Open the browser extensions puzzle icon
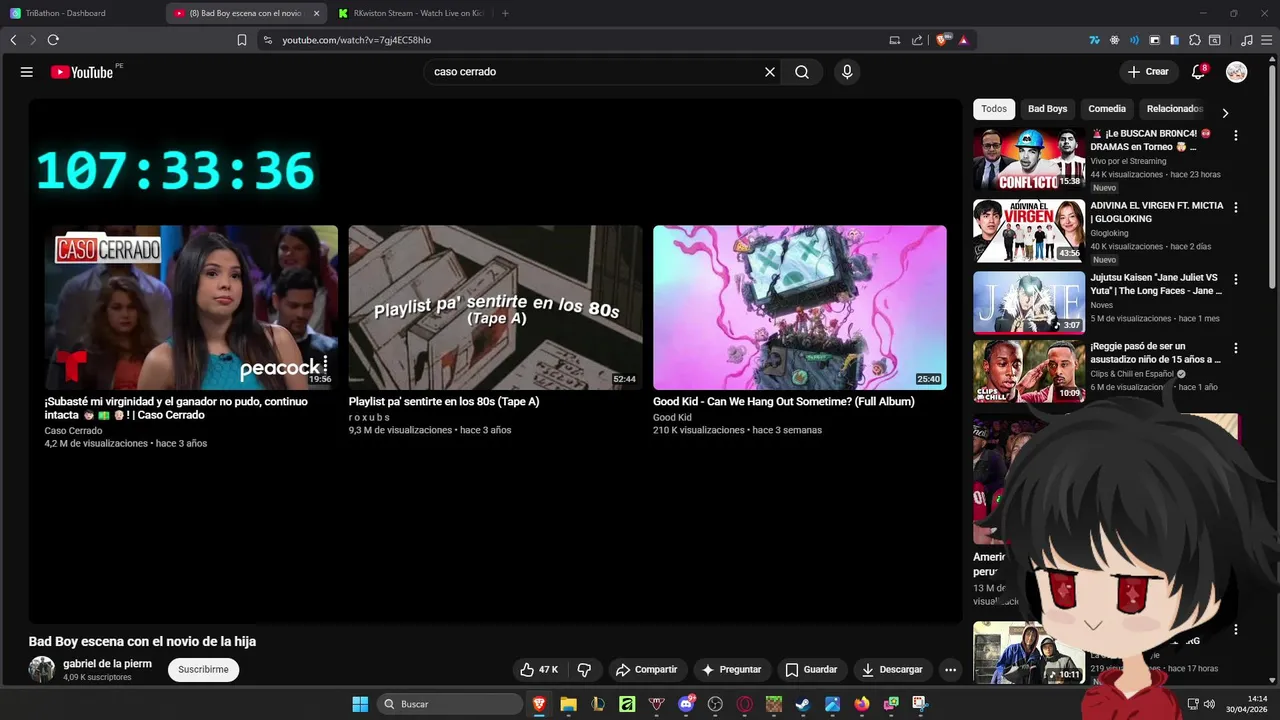Image resolution: width=1280 pixels, height=720 pixels. pyautogui.click(x=1195, y=40)
